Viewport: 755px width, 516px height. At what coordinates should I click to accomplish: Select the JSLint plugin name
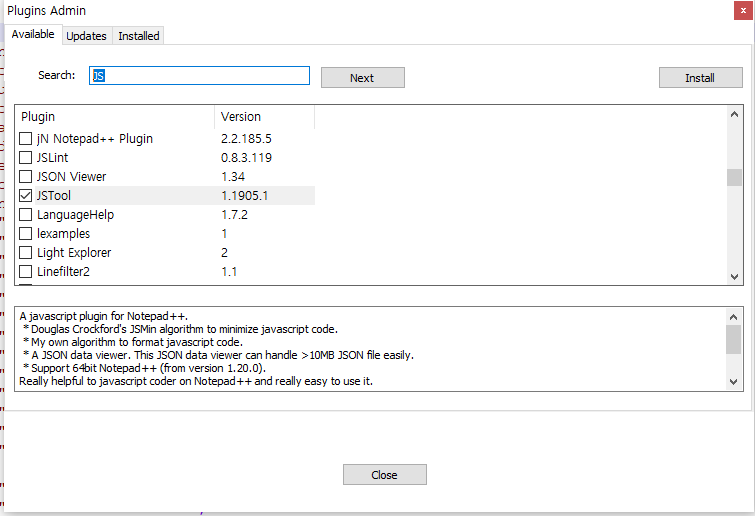[x=52, y=157]
